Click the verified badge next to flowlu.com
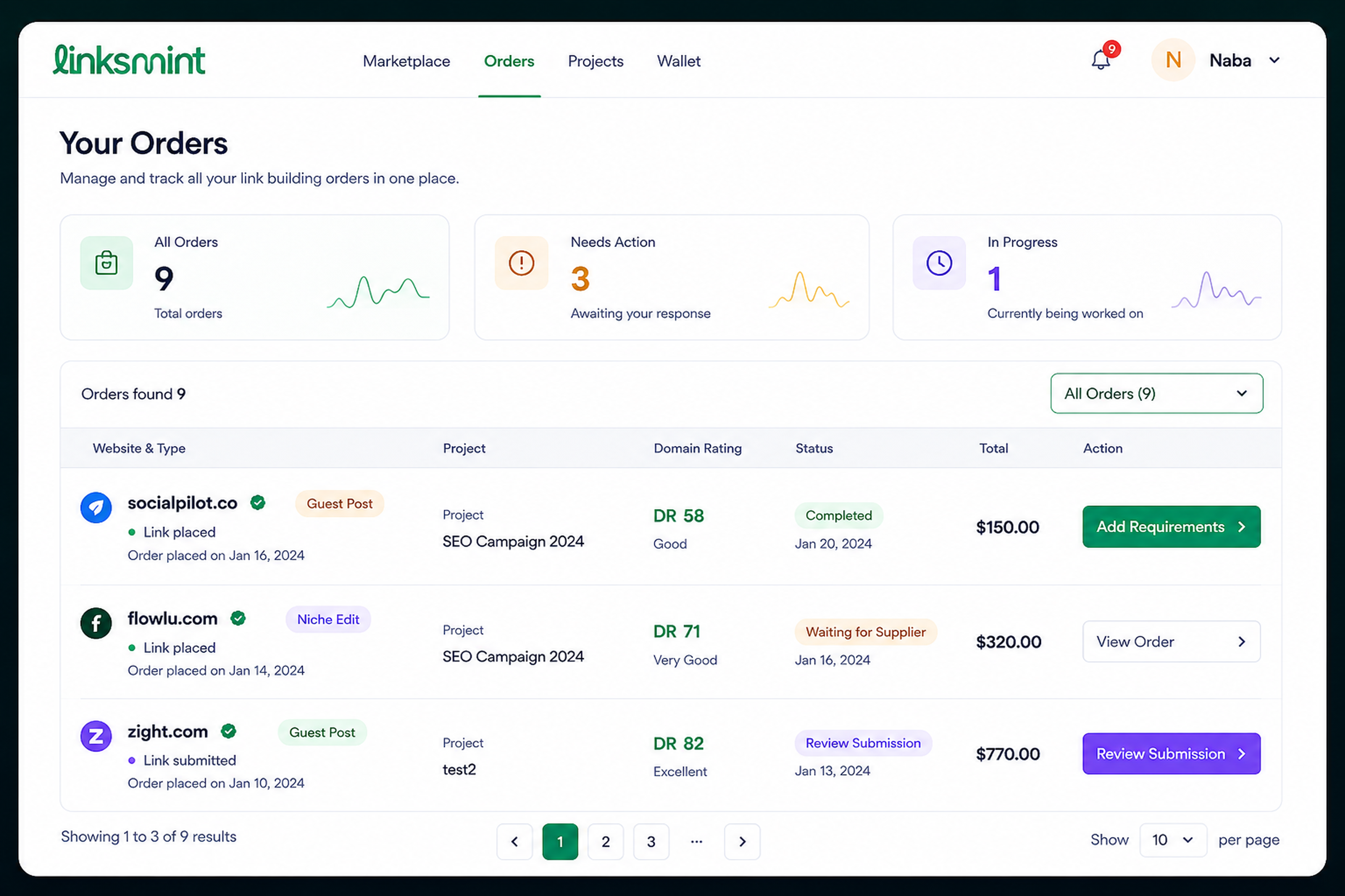 tap(238, 618)
